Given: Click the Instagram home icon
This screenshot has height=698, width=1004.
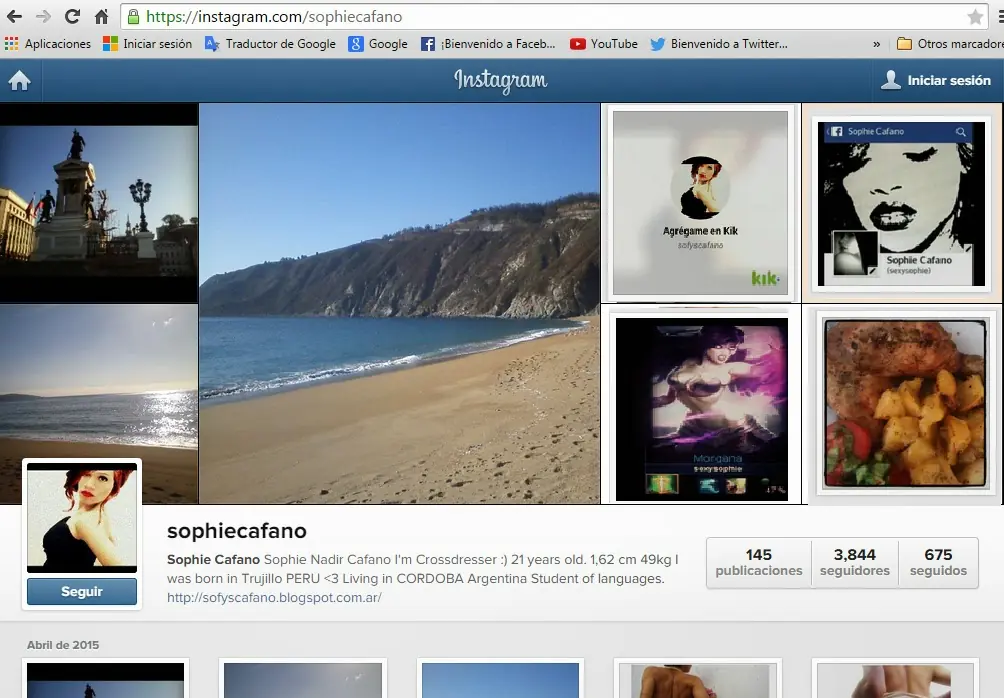Looking at the screenshot, I should (x=19, y=81).
